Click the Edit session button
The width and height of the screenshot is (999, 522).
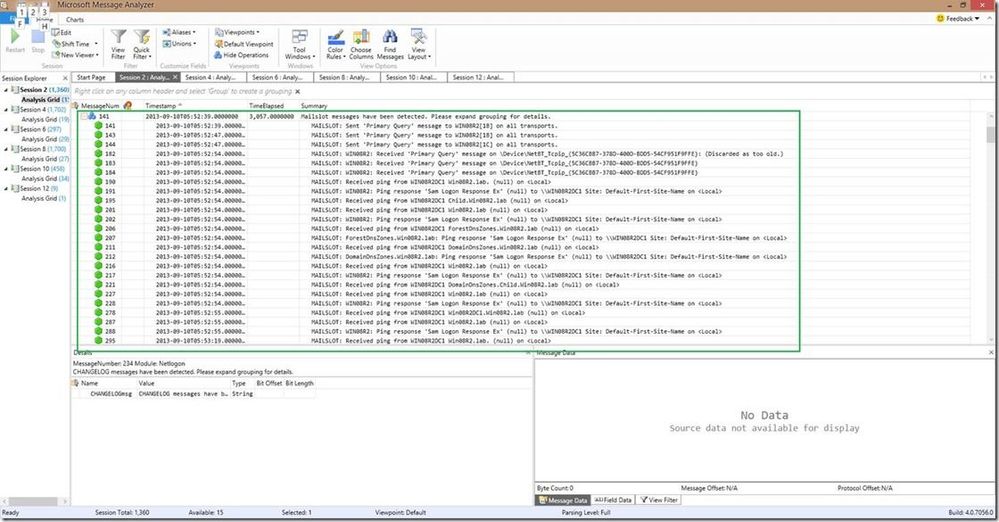(x=62, y=33)
